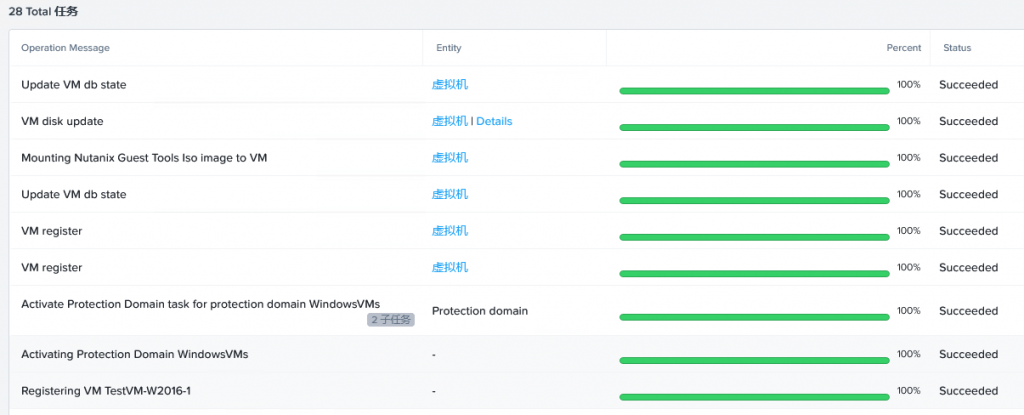Click the Percent column header
The image size is (1024, 415).
(x=904, y=48)
